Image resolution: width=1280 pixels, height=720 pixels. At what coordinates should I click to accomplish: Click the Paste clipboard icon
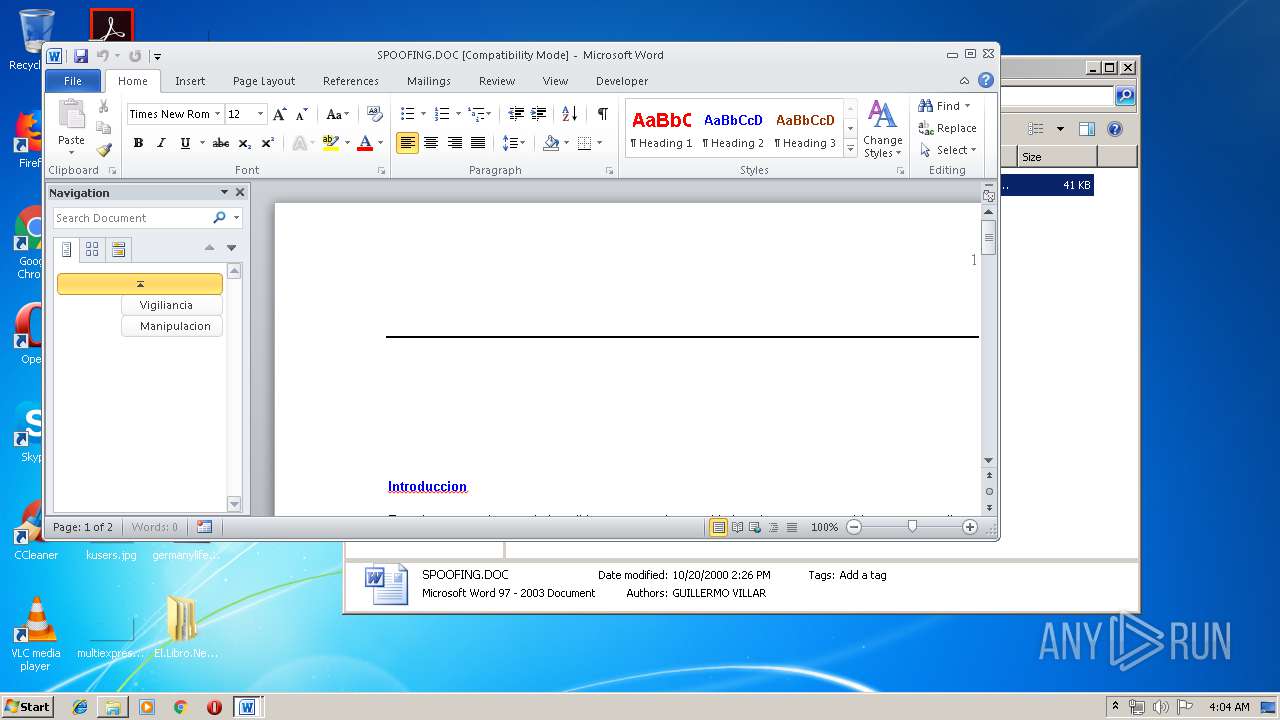(x=71, y=115)
